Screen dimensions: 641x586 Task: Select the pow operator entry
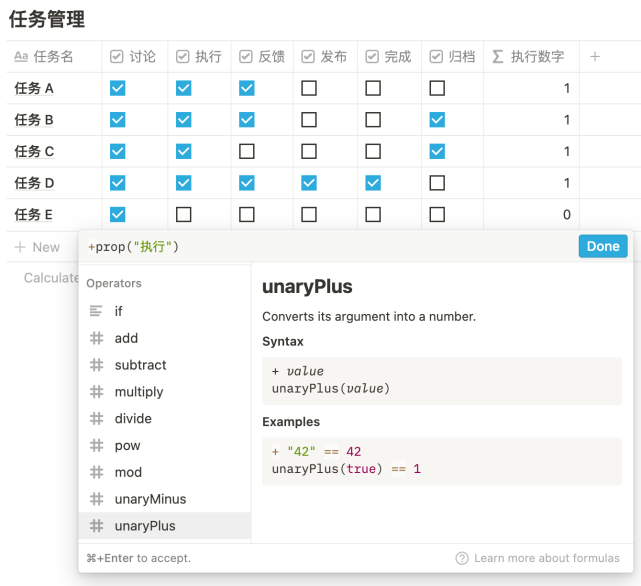[127, 445]
